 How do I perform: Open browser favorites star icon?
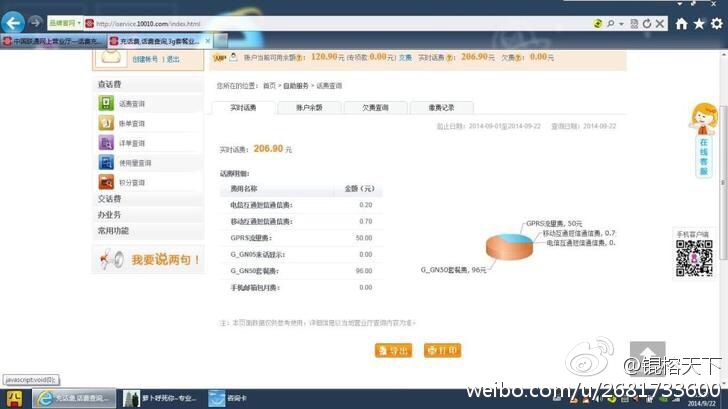(x=699, y=23)
